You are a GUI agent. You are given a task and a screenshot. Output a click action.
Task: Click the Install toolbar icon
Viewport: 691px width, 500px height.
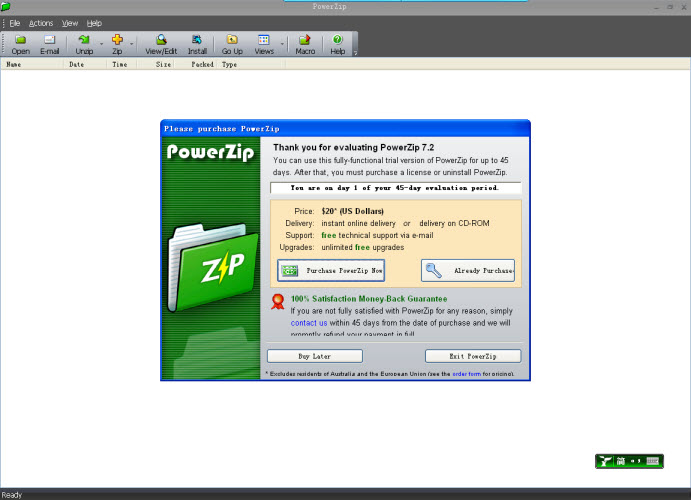tap(197, 44)
